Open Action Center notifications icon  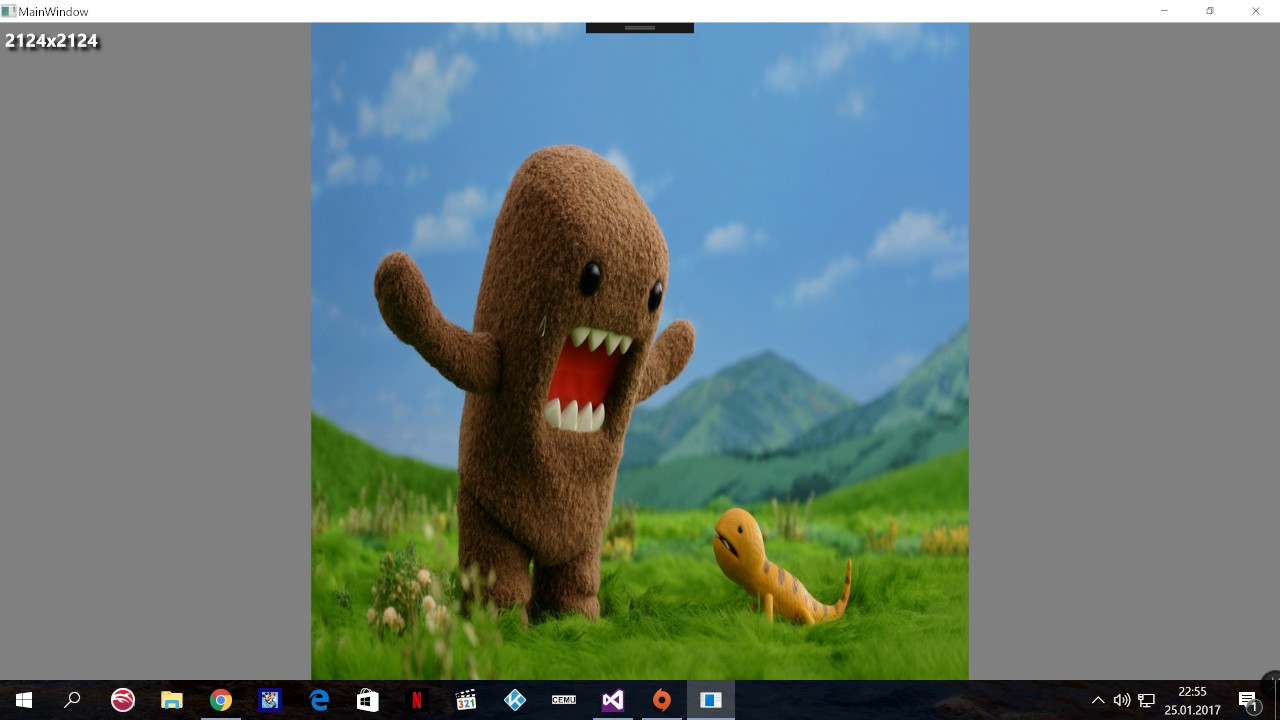(1248, 700)
